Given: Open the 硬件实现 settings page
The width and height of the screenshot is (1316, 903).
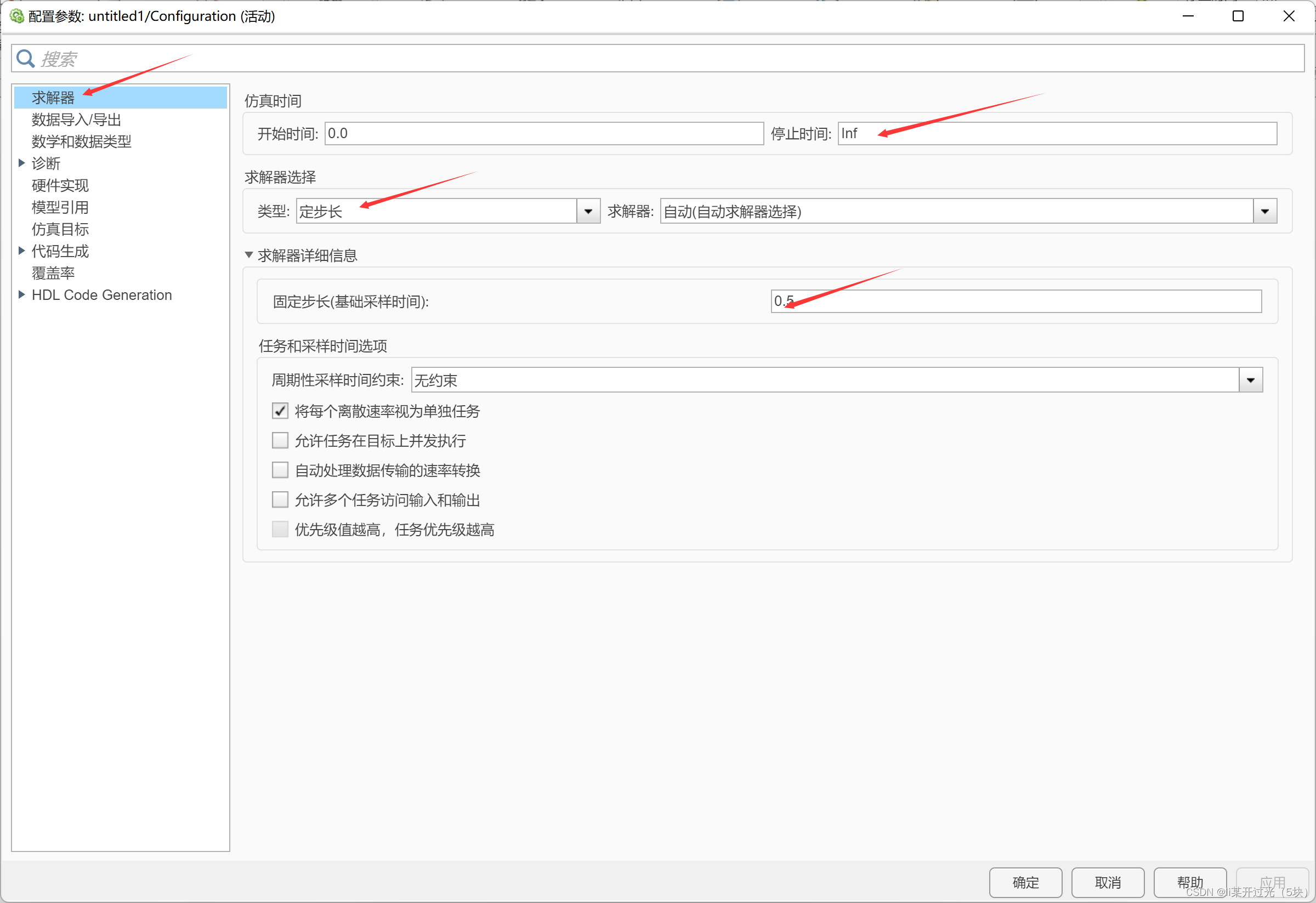Looking at the screenshot, I should [60, 185].
